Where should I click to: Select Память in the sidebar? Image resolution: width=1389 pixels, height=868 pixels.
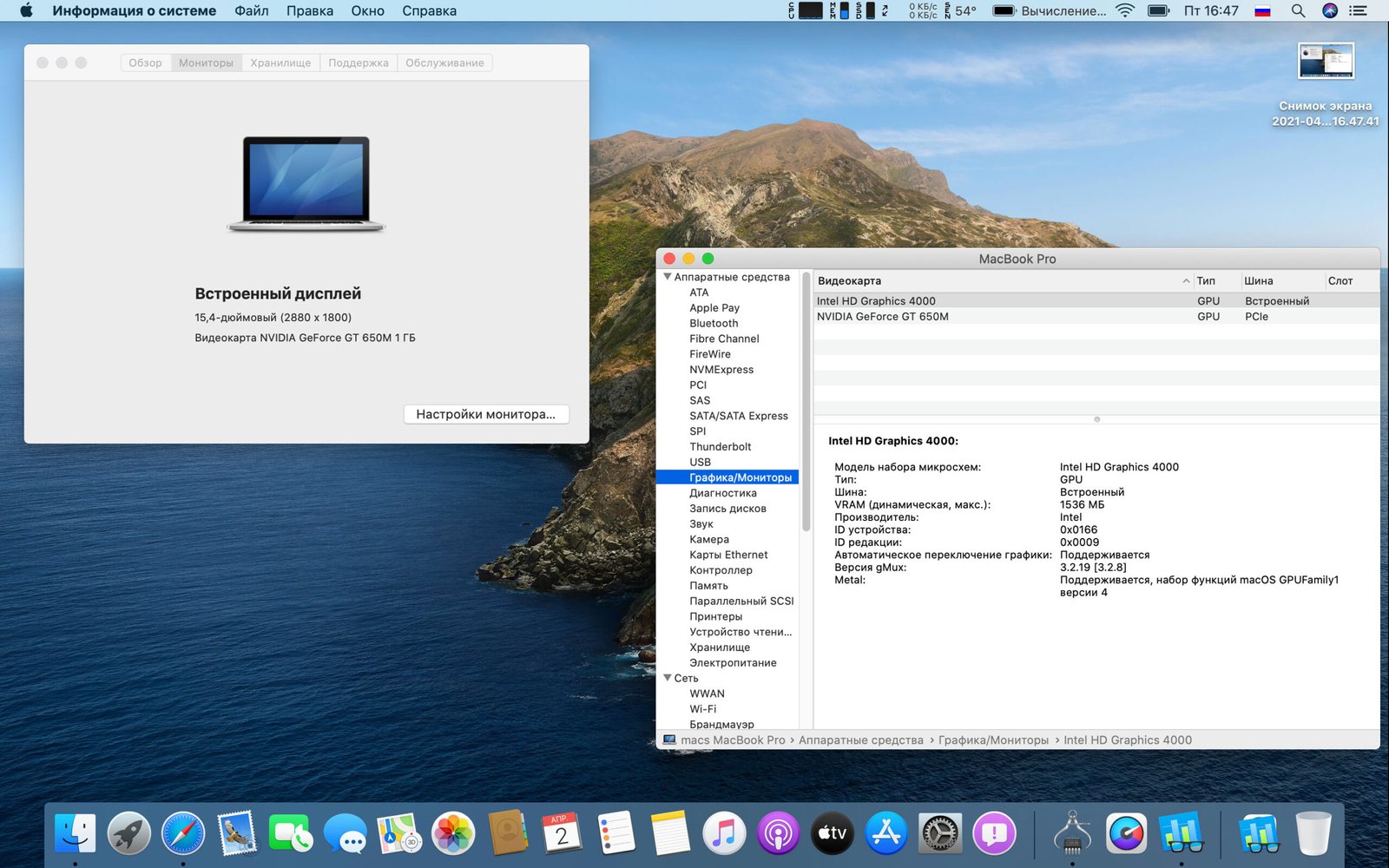[708, 586]
